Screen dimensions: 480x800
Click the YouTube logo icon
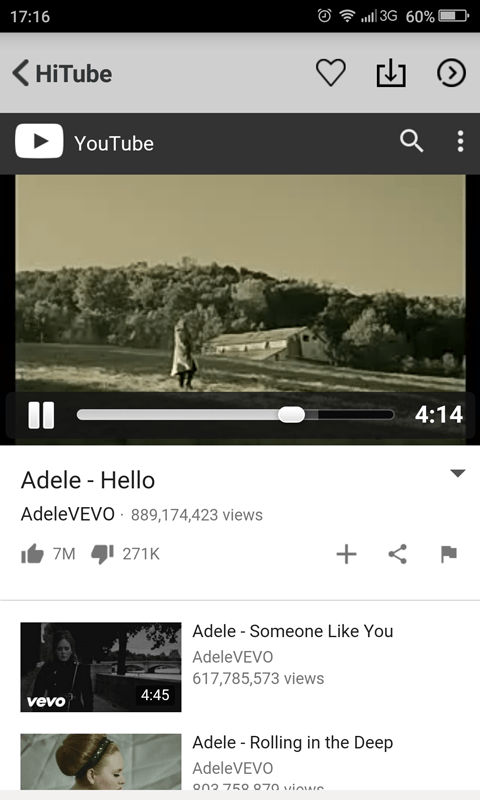click(x=39, y=141)
